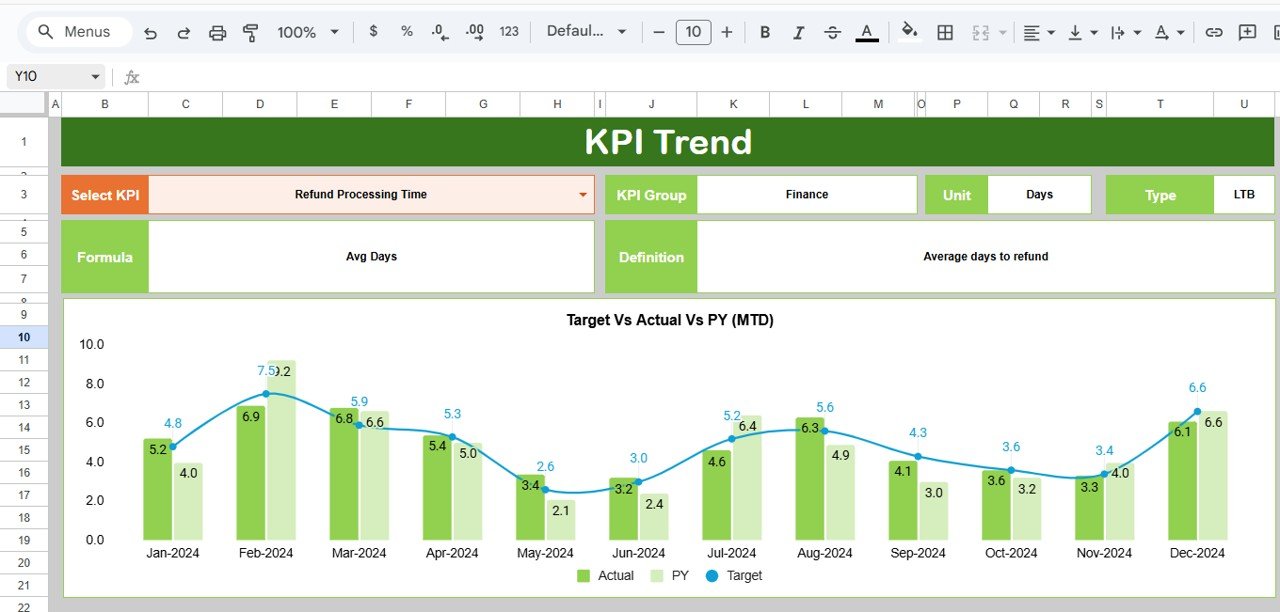Open the Borders tool
The height and width of the screenshot is (612, 1280).
tap(945, 32)
